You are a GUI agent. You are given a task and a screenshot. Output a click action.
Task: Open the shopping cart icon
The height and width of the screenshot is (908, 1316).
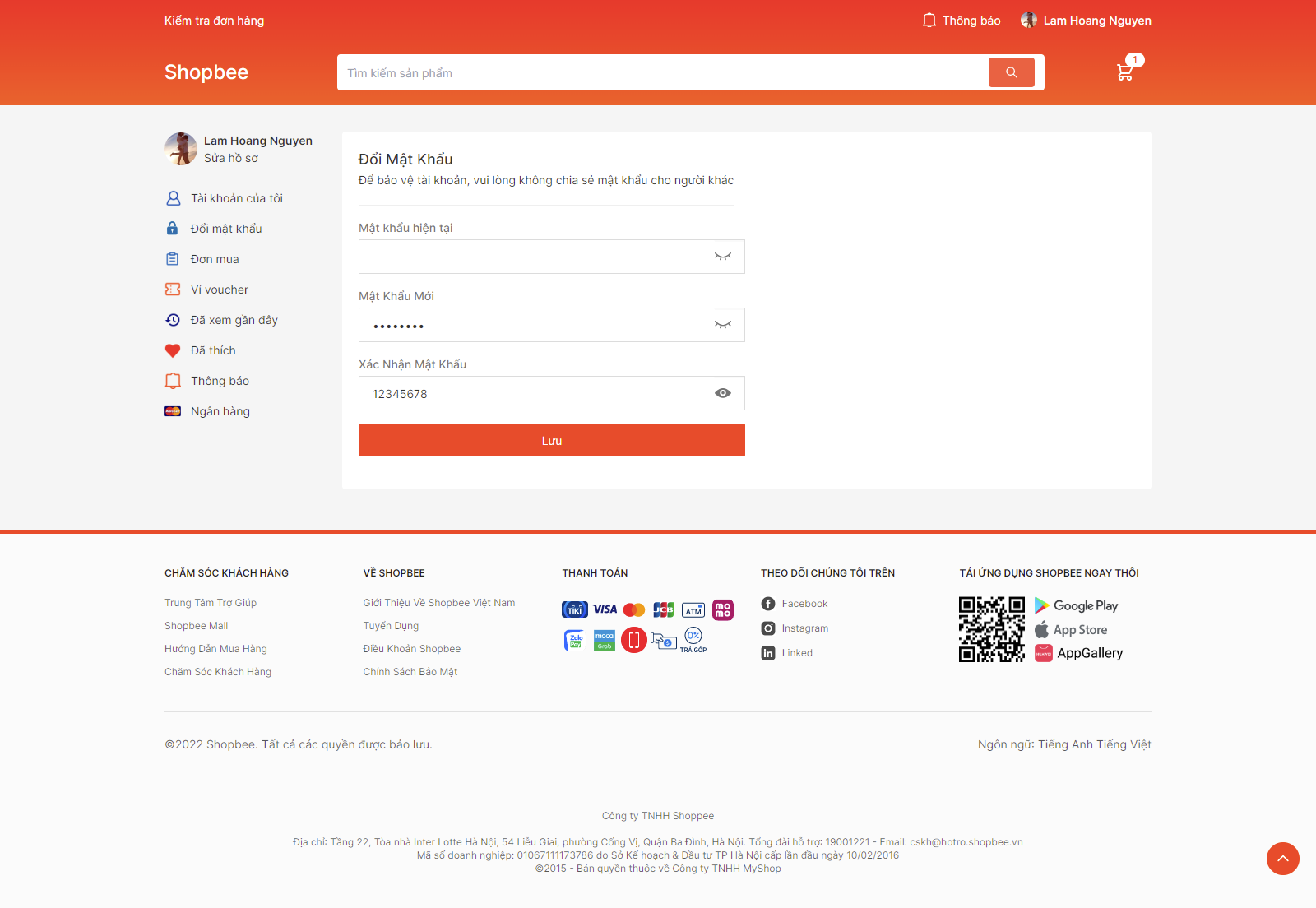pos(1124,72)
